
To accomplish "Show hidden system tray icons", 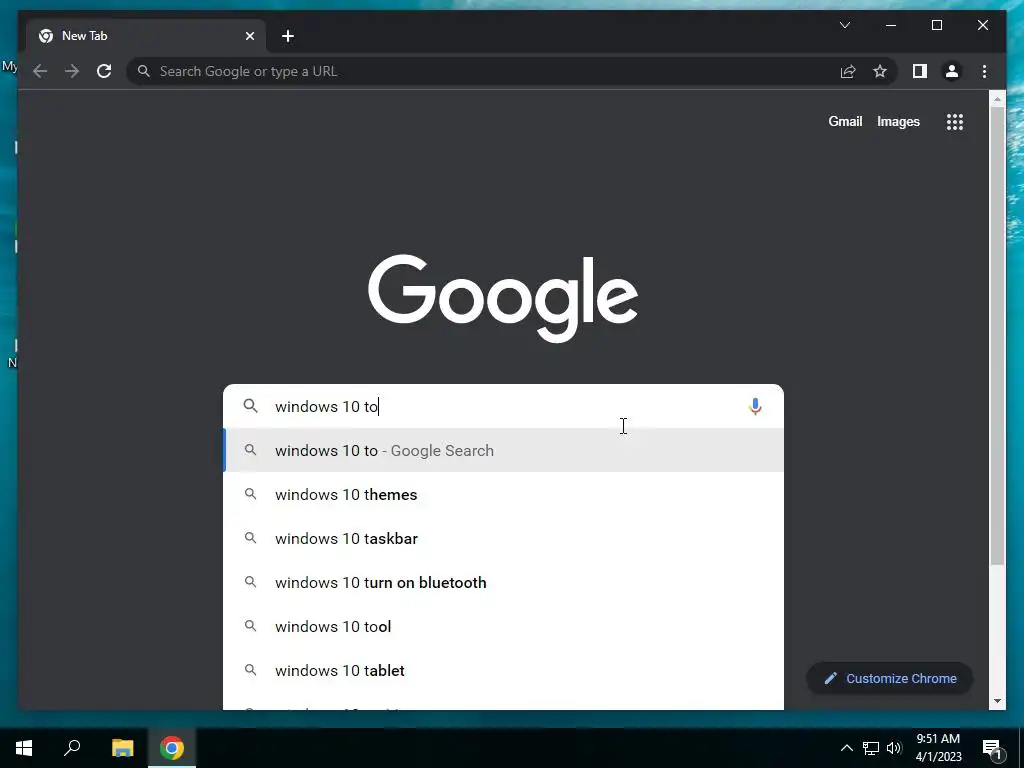I will pos(846,748).
